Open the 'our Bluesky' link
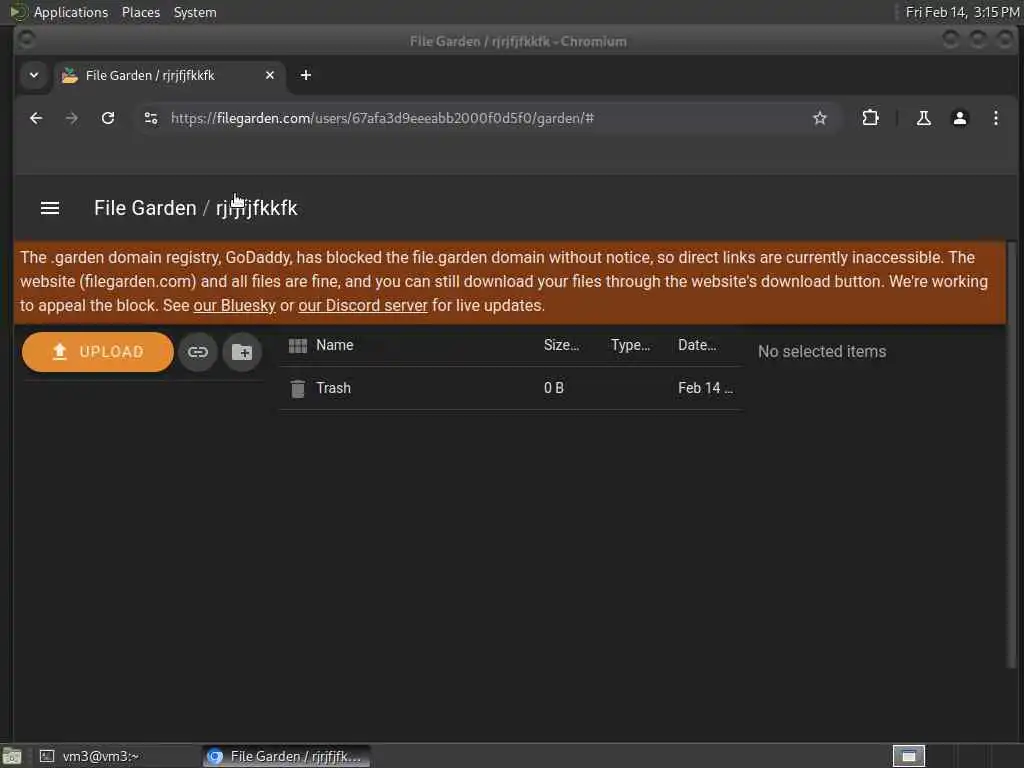The image size is (1024, 768). [234, 306]
